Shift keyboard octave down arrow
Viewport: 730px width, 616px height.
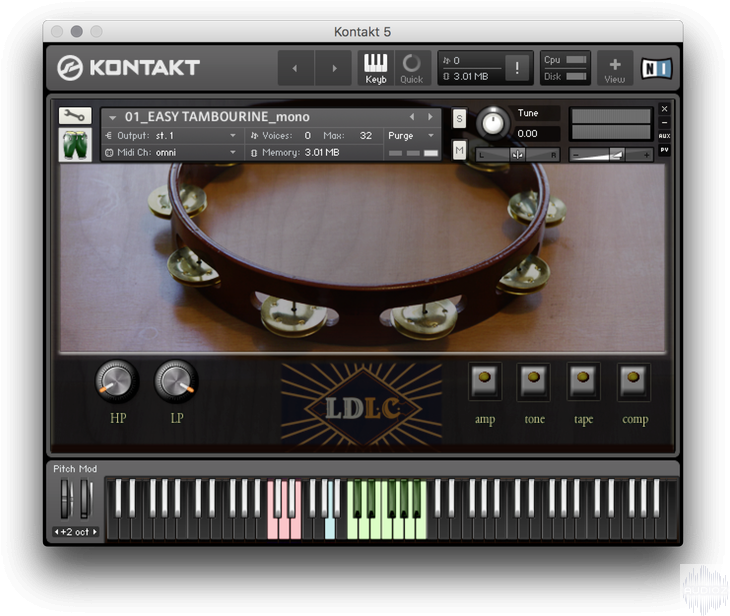(x=56, y=532)
